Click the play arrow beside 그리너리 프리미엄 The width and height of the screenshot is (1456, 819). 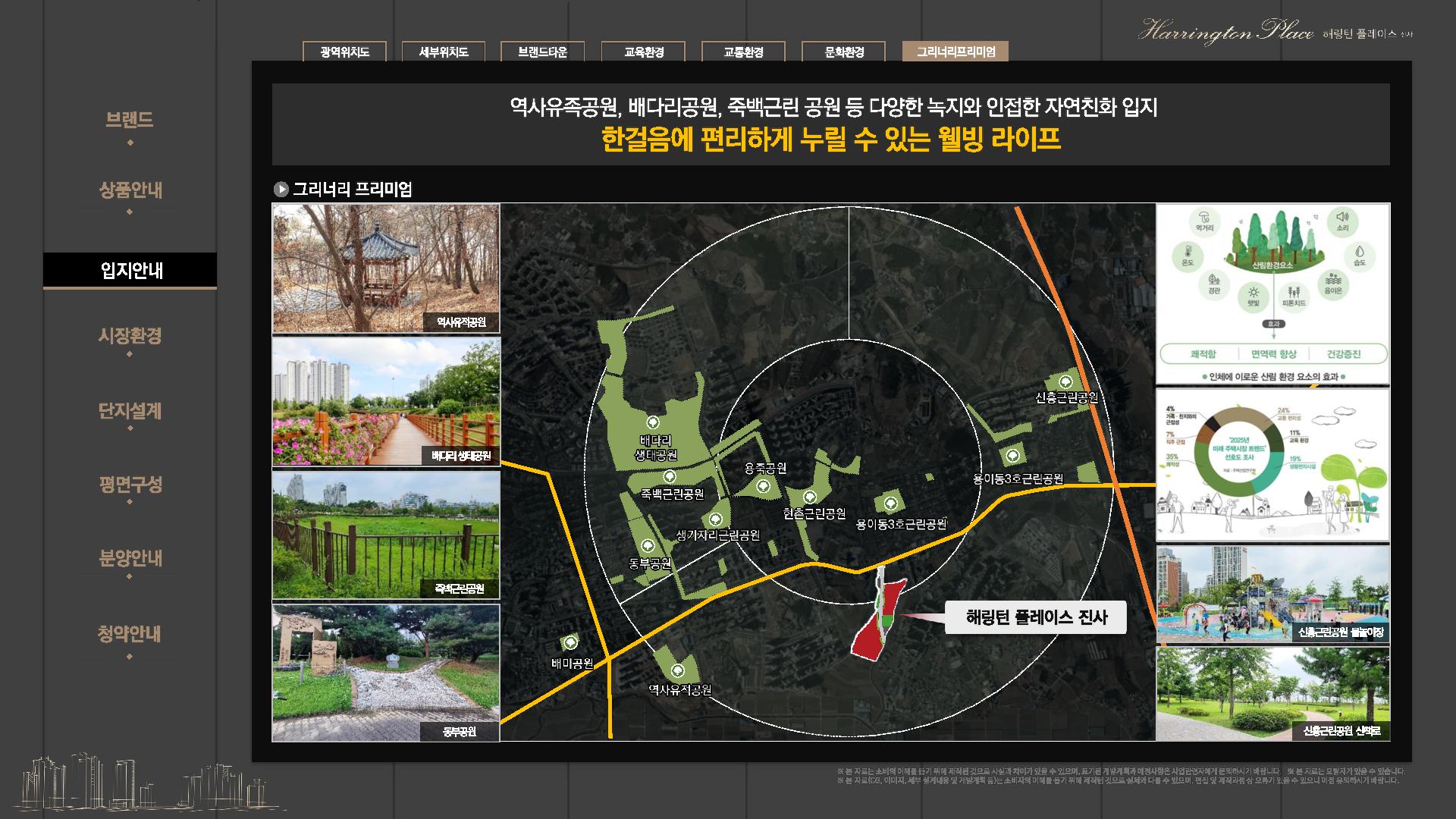tap(281, 189)
